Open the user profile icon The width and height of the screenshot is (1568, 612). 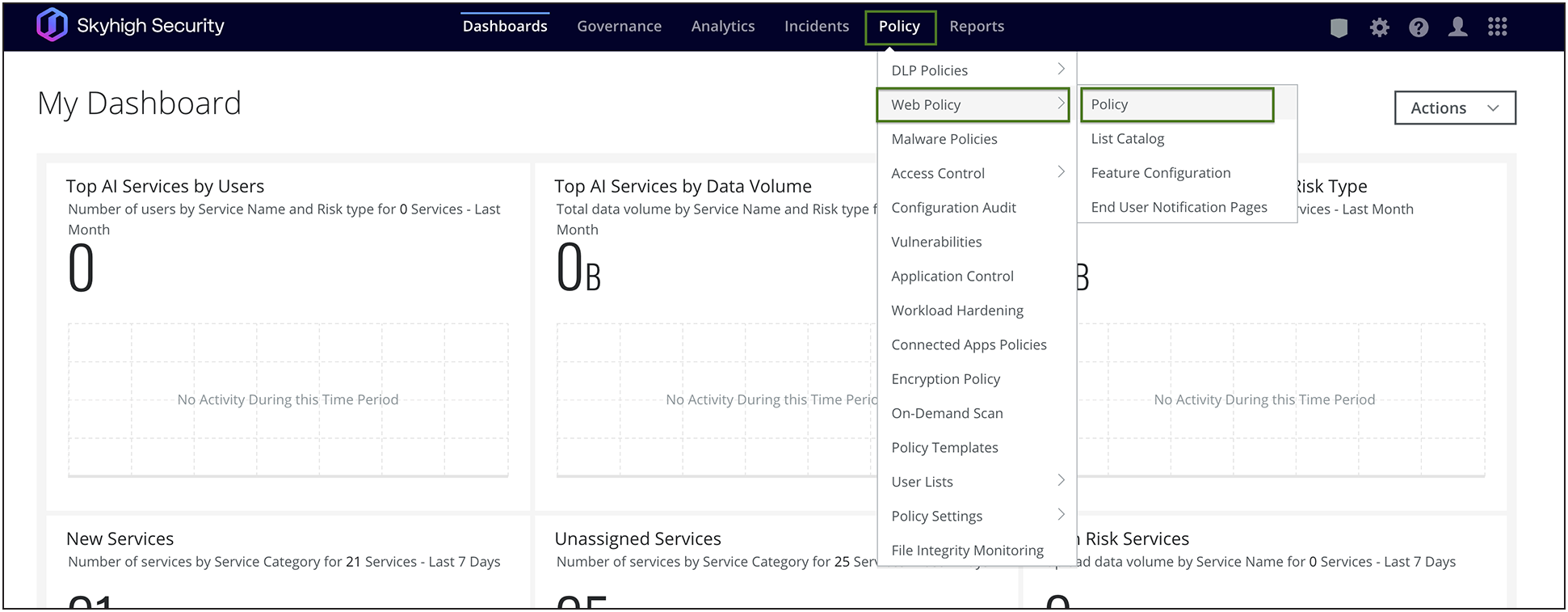click(1457, 27)
